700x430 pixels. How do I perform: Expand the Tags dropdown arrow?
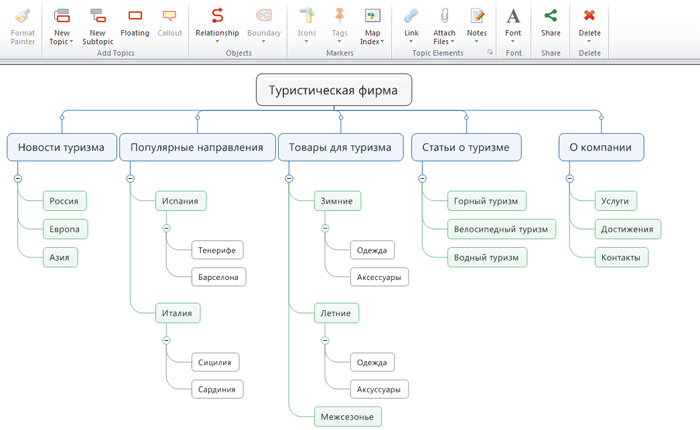(339, 42)
